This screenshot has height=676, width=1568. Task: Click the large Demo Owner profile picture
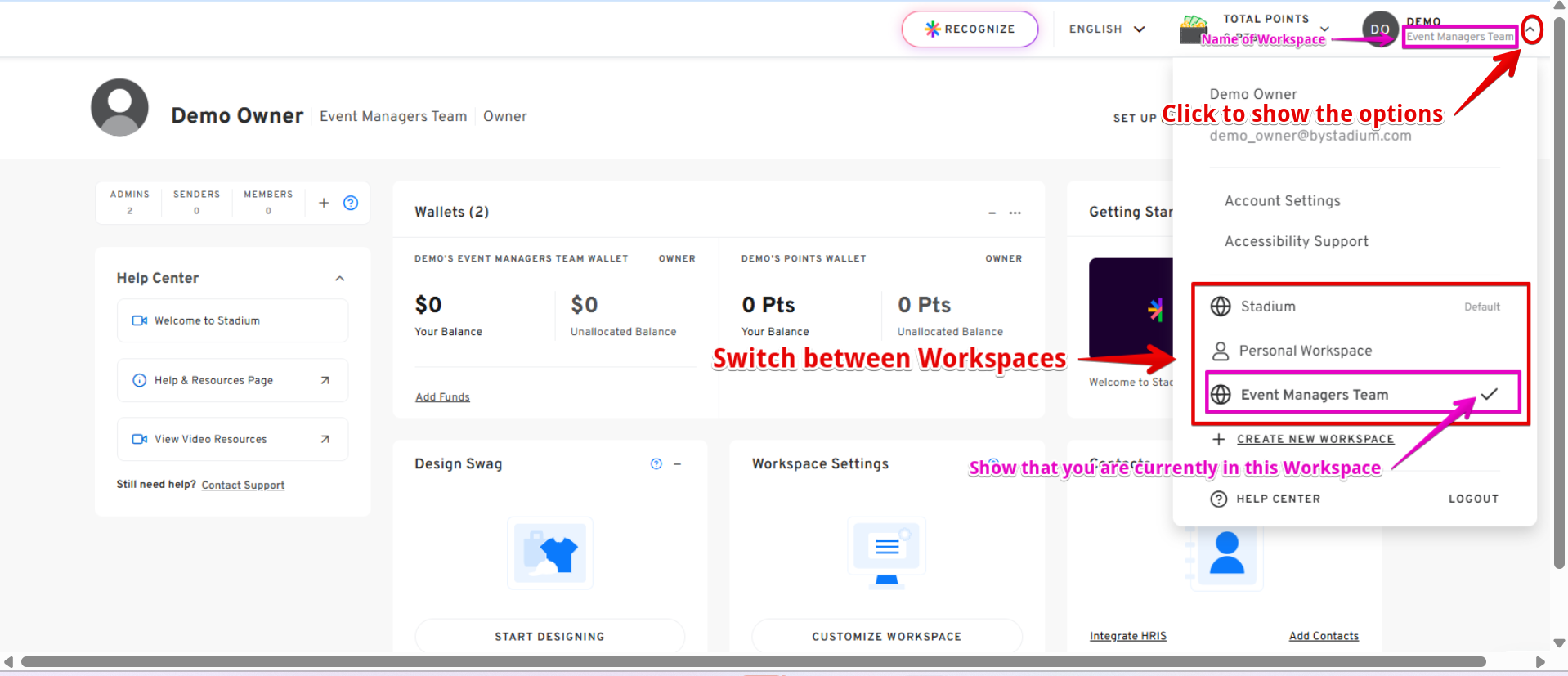click(119, 108)
